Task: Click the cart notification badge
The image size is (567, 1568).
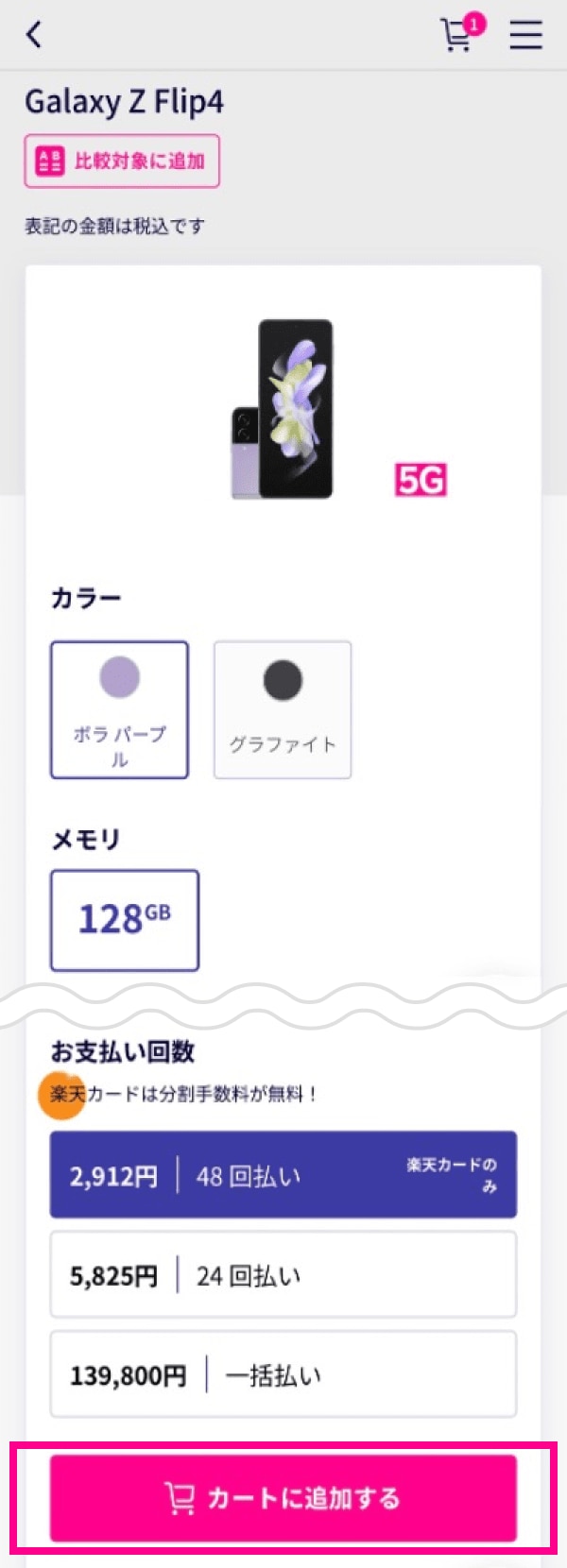Action: [474, 24]
